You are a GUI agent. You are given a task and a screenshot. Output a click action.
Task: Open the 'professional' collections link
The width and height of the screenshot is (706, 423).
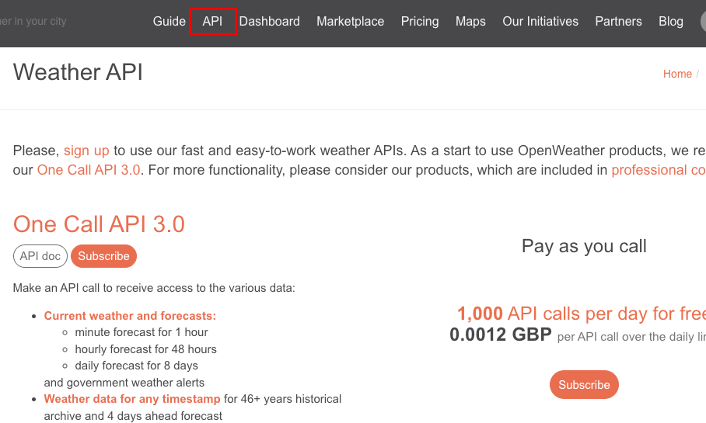coord(658,170)
